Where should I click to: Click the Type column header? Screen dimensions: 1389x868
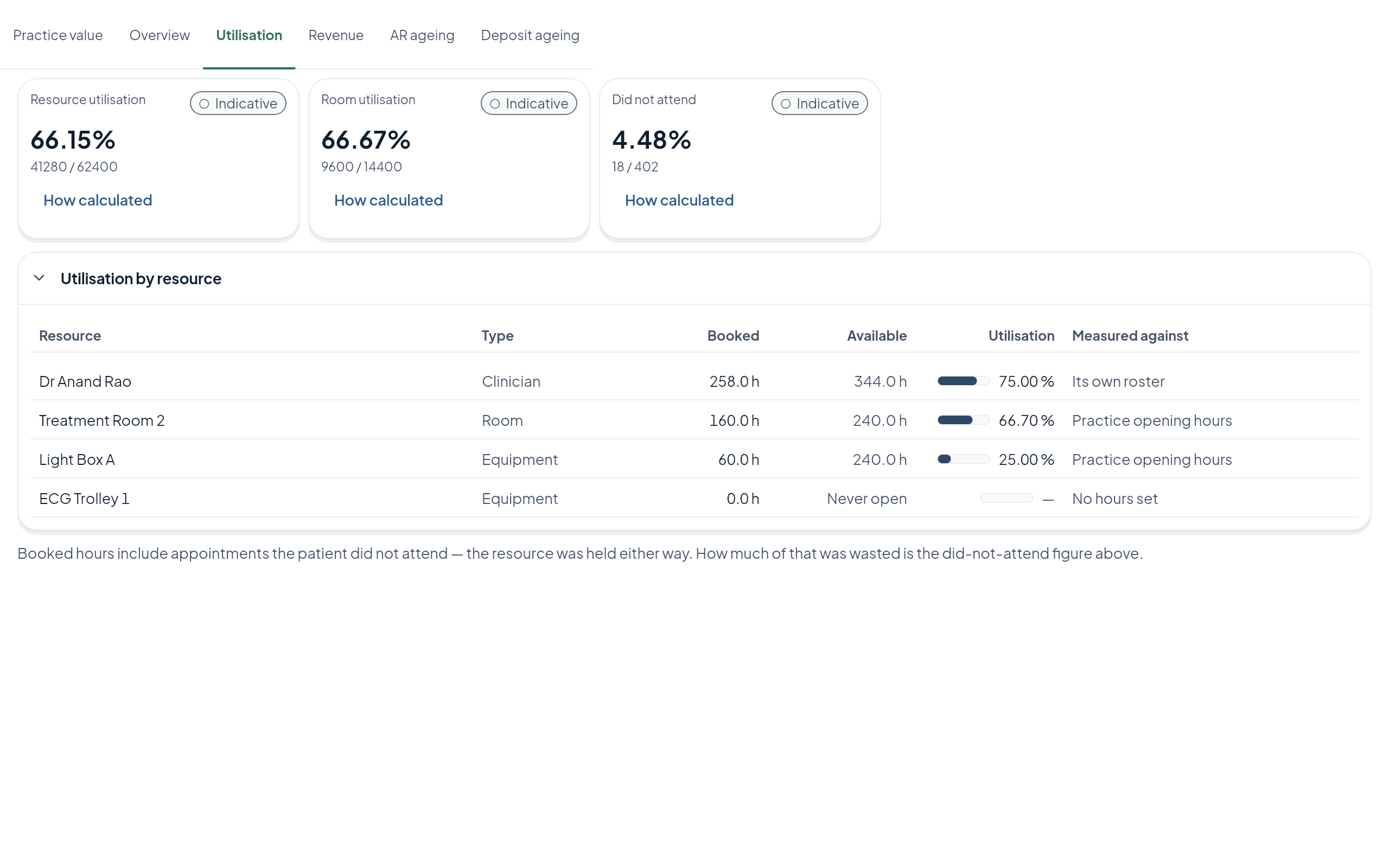(x=498, y=336)
